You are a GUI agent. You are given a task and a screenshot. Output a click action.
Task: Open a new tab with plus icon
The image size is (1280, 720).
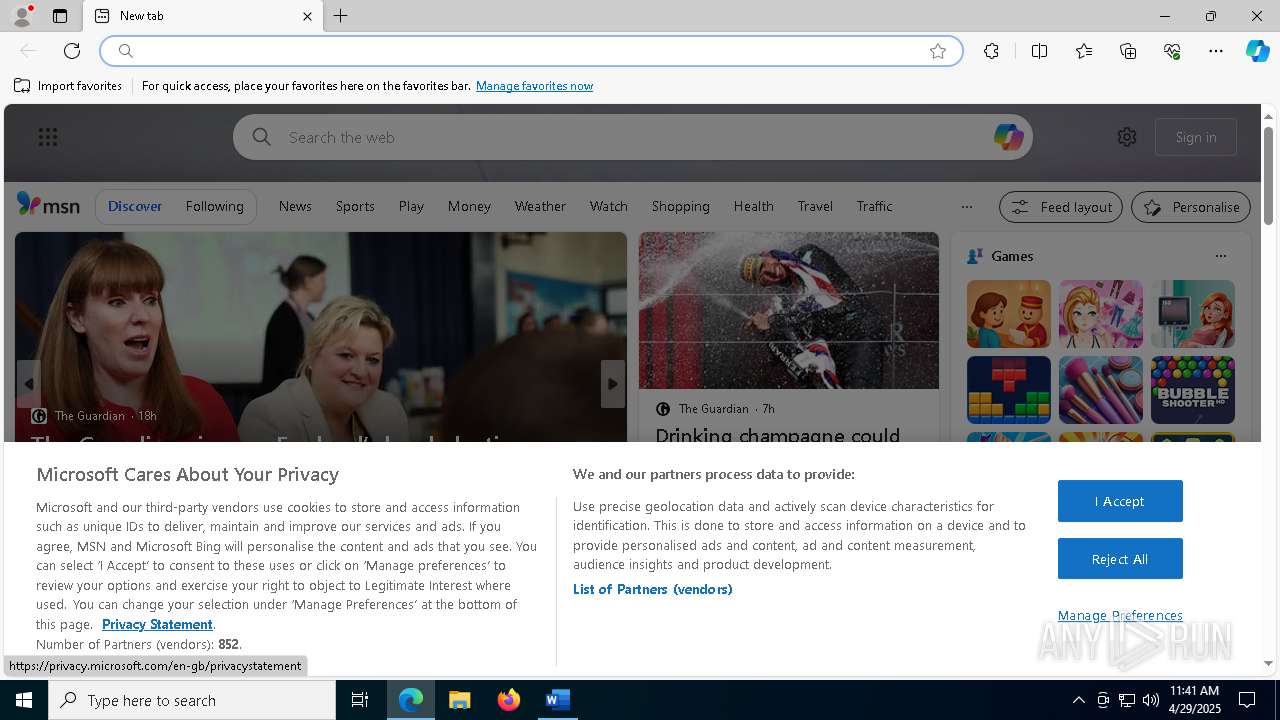point(341,16)
